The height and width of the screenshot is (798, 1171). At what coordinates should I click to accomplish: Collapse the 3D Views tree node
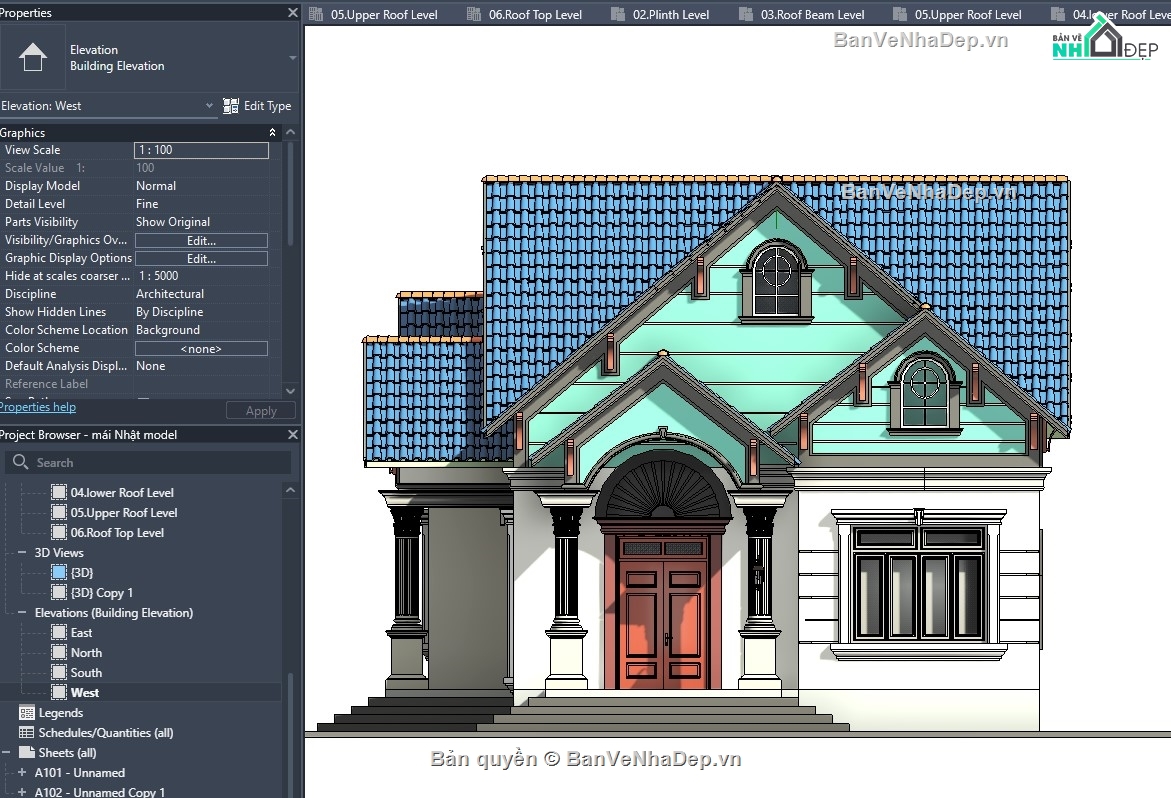pyautogui.click(x=22, y=552)
